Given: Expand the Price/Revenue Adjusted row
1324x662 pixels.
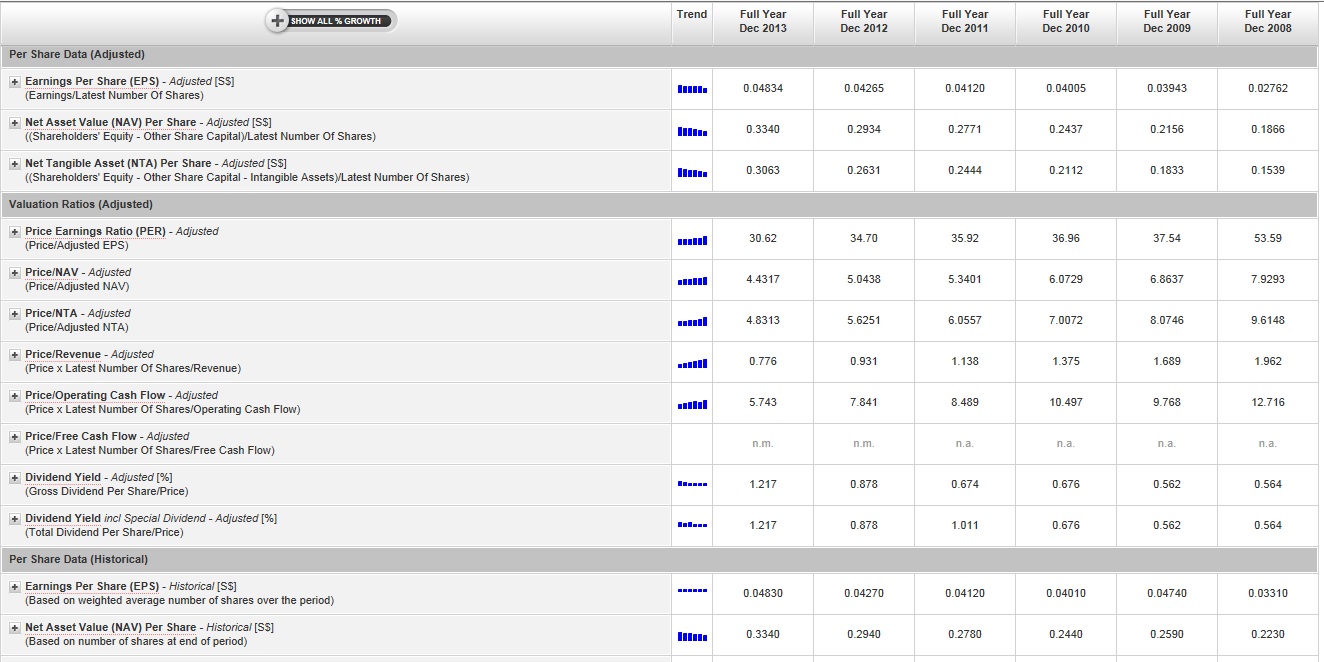Looking at the screenshot, I should pos(15,354).
